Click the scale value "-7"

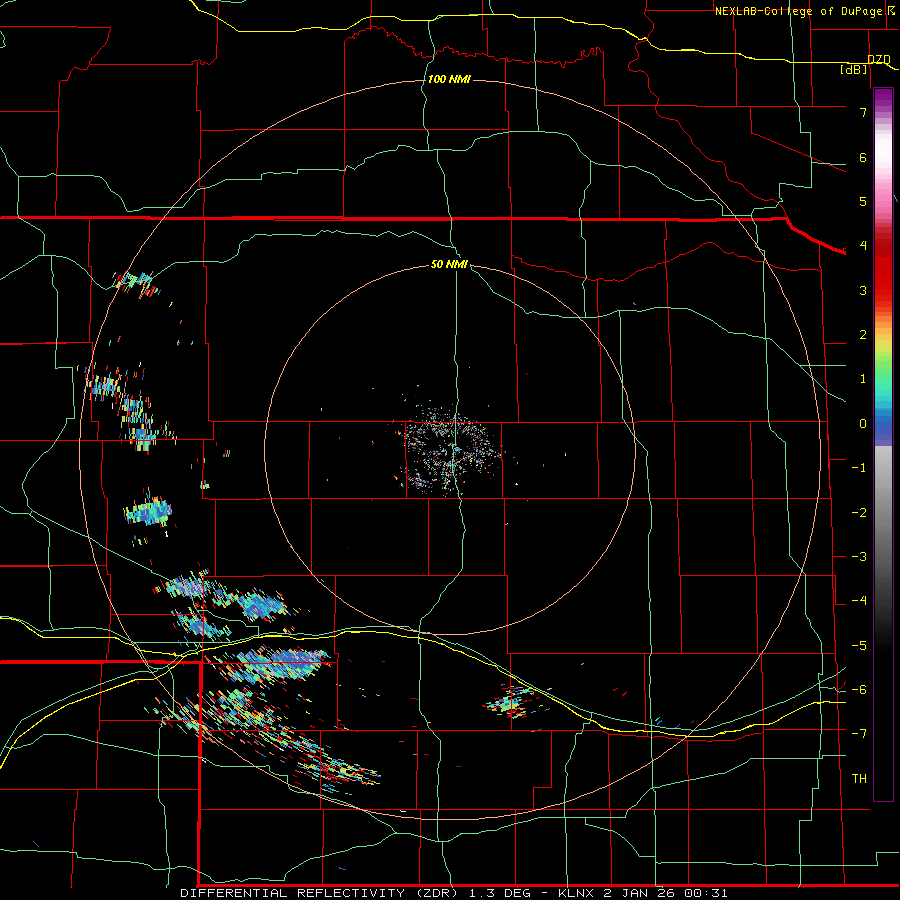859,734
